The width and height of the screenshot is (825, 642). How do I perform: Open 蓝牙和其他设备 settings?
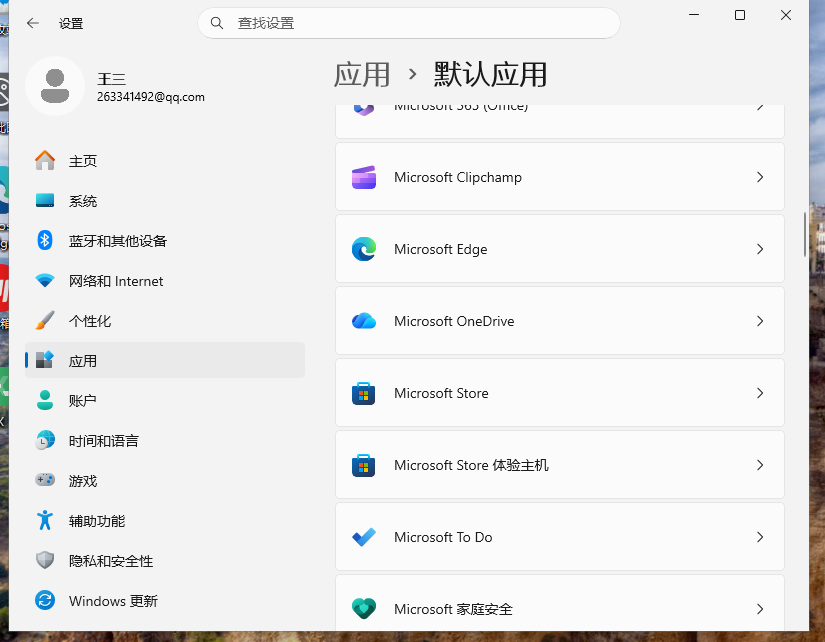[x=165, y=241]
